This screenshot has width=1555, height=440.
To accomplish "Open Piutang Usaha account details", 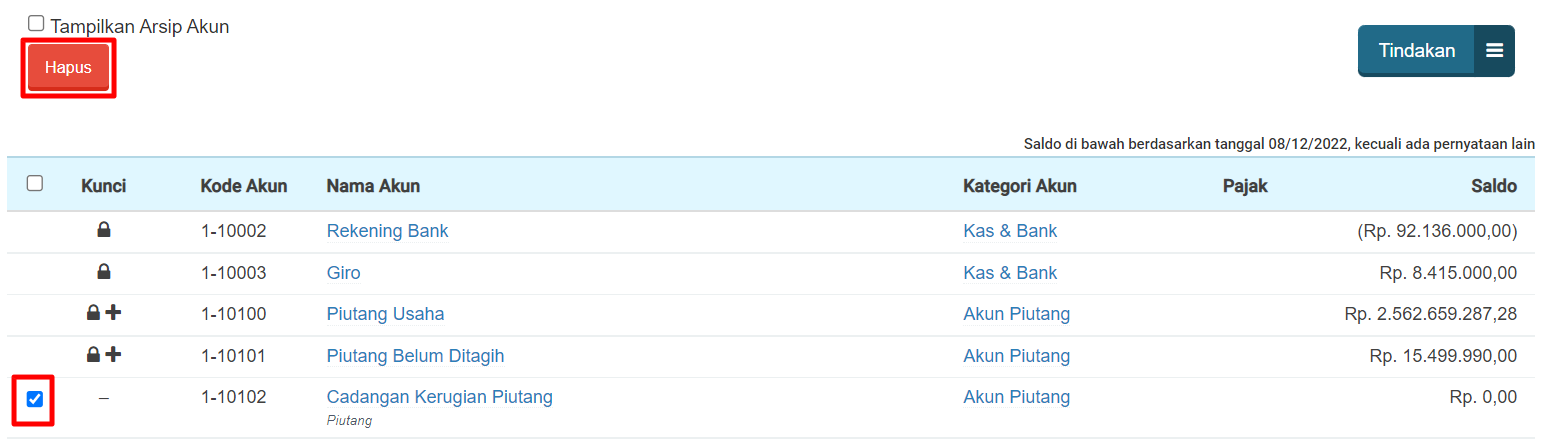I will (385, 314).
